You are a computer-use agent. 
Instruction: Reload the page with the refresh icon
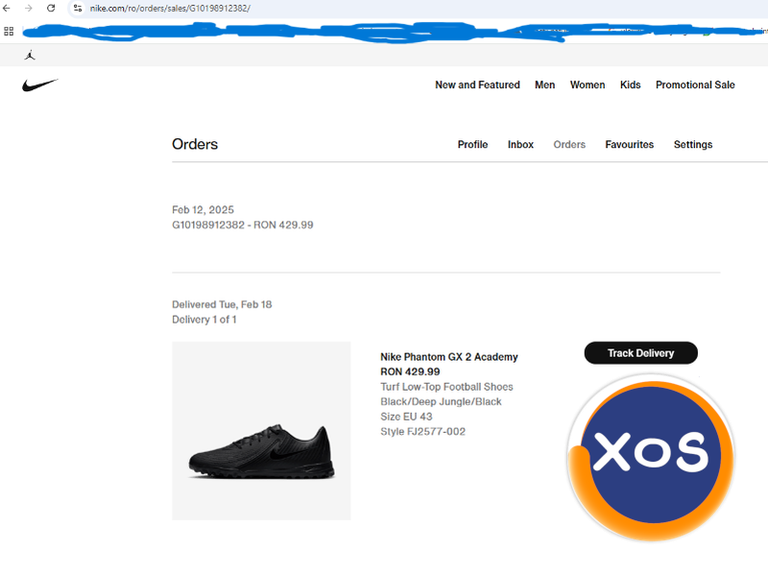[x=51, y=8]
